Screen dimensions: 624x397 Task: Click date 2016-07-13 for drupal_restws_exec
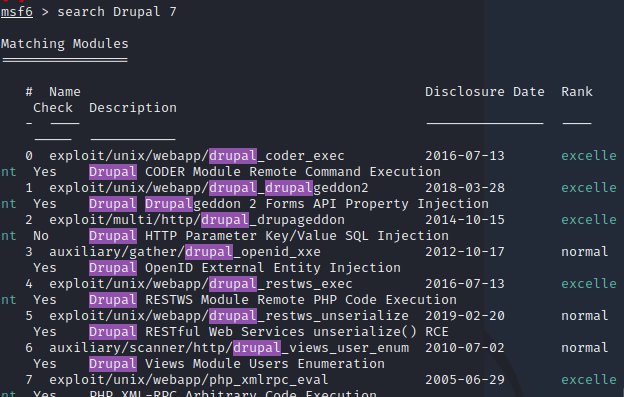(465, 284)
